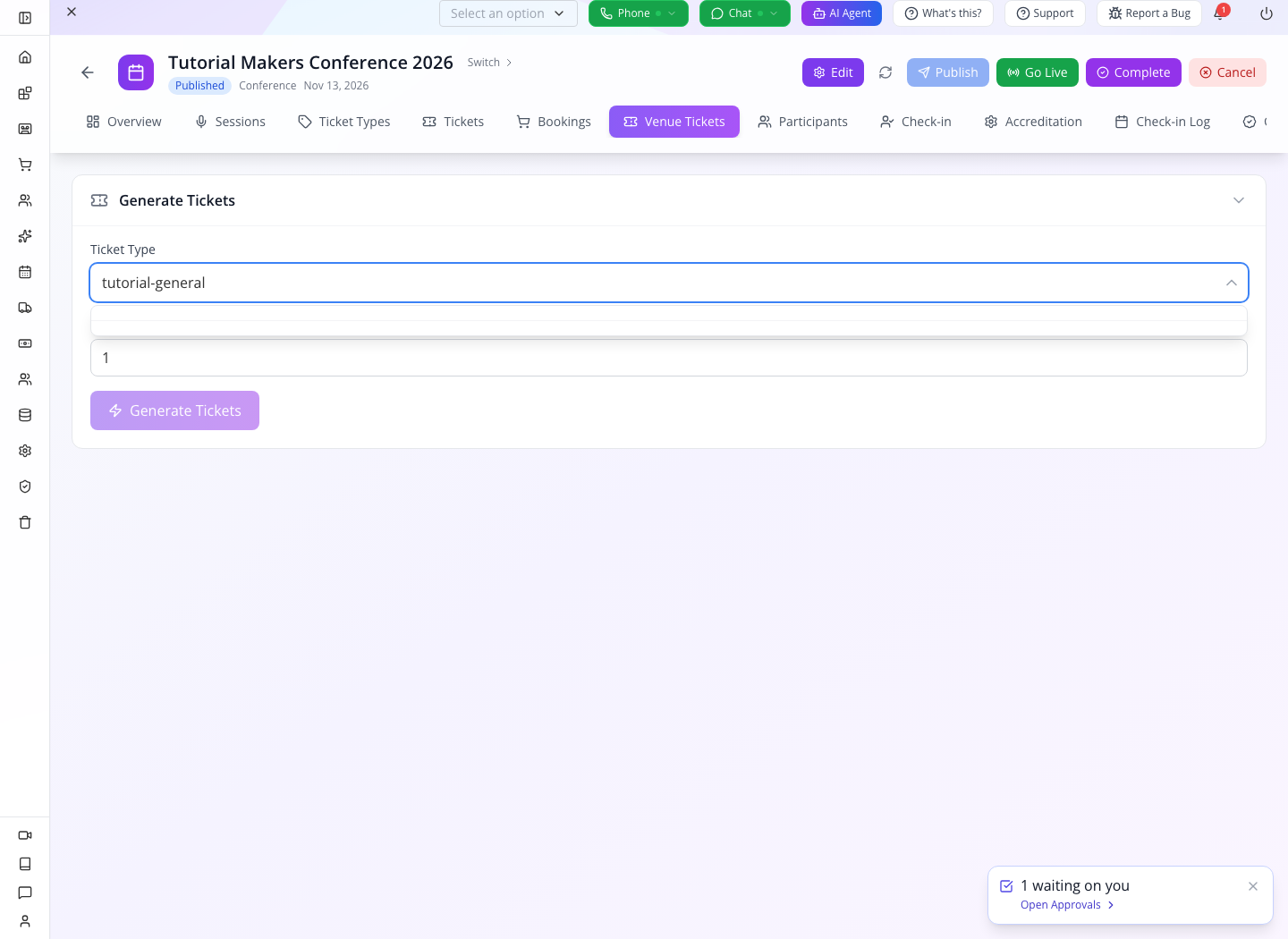Switch to the Accreditation tab
The width and height of the screenshot is (1288, 939).
pyautogui.click(x=1033, y=122)
